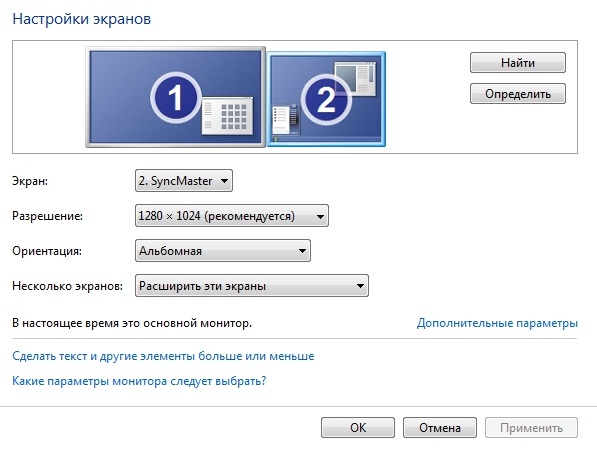Select monitor 1 in the display preview
This screenshot has height=449, width=597.
(176, 97)
